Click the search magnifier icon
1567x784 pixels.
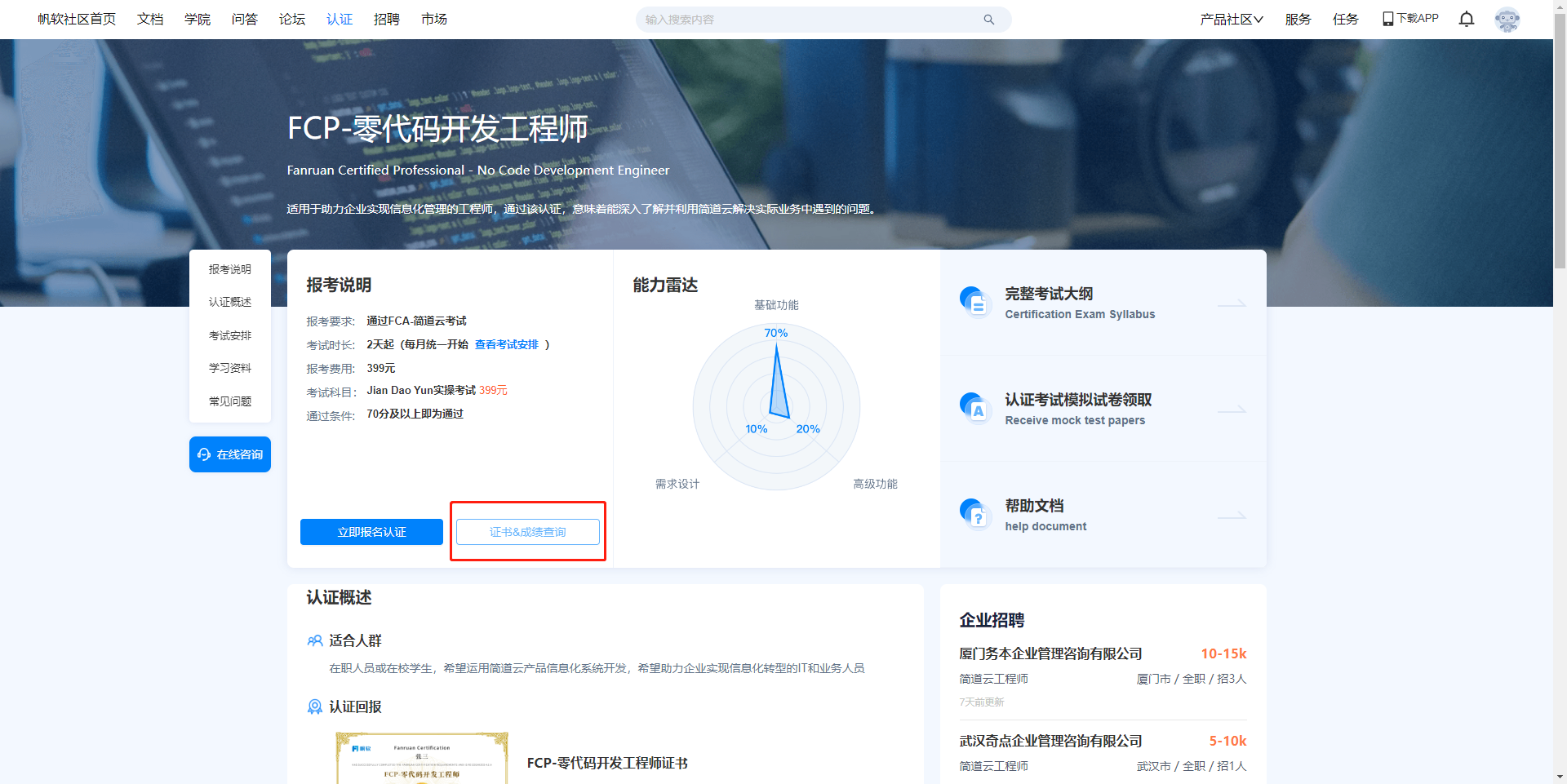click(988, 20)
